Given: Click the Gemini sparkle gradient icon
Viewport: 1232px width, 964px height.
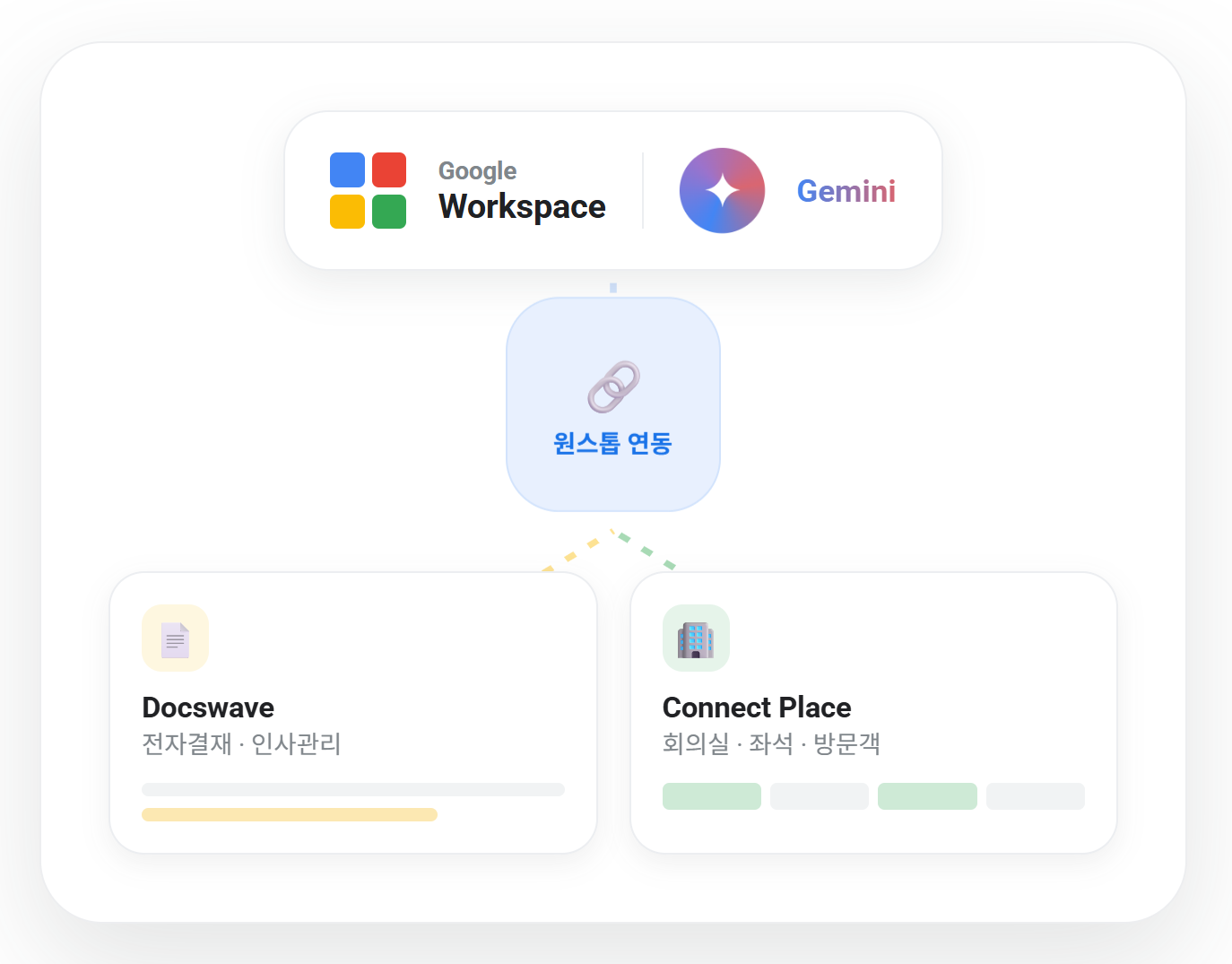Looking at the screenshot, I should [x=722, y=190].
